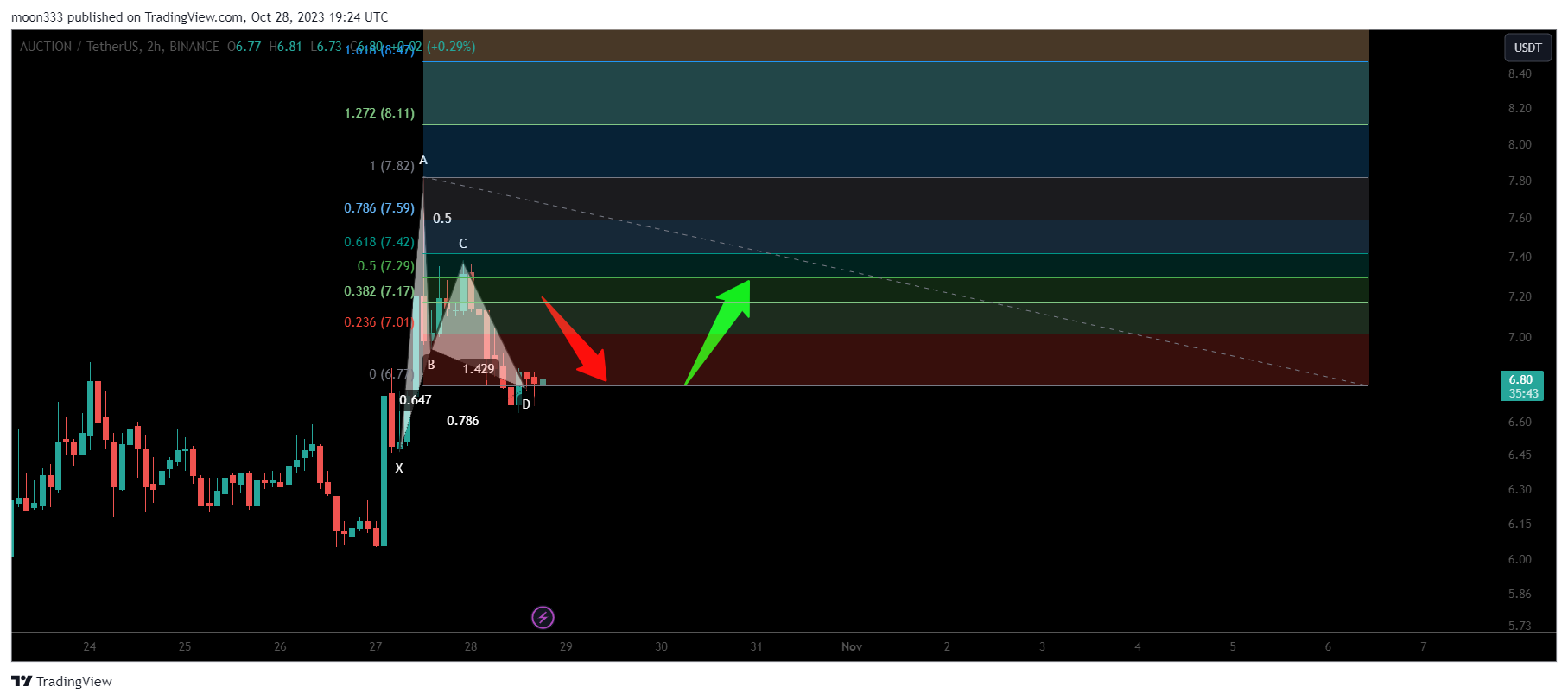Click the (+0.29%) change value in header
The width and height of the screenshot is (1568, 700).
[x=451, y=47]
